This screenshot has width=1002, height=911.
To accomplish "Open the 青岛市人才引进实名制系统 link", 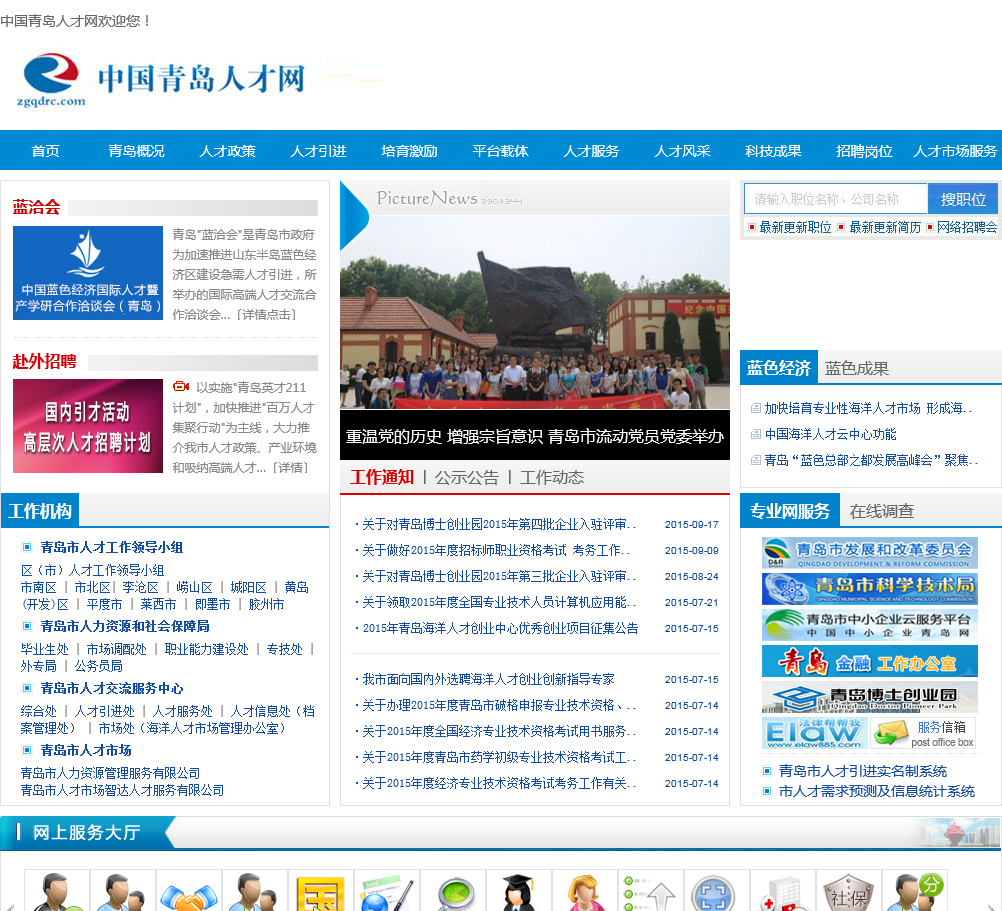I will tap(863, 771).
